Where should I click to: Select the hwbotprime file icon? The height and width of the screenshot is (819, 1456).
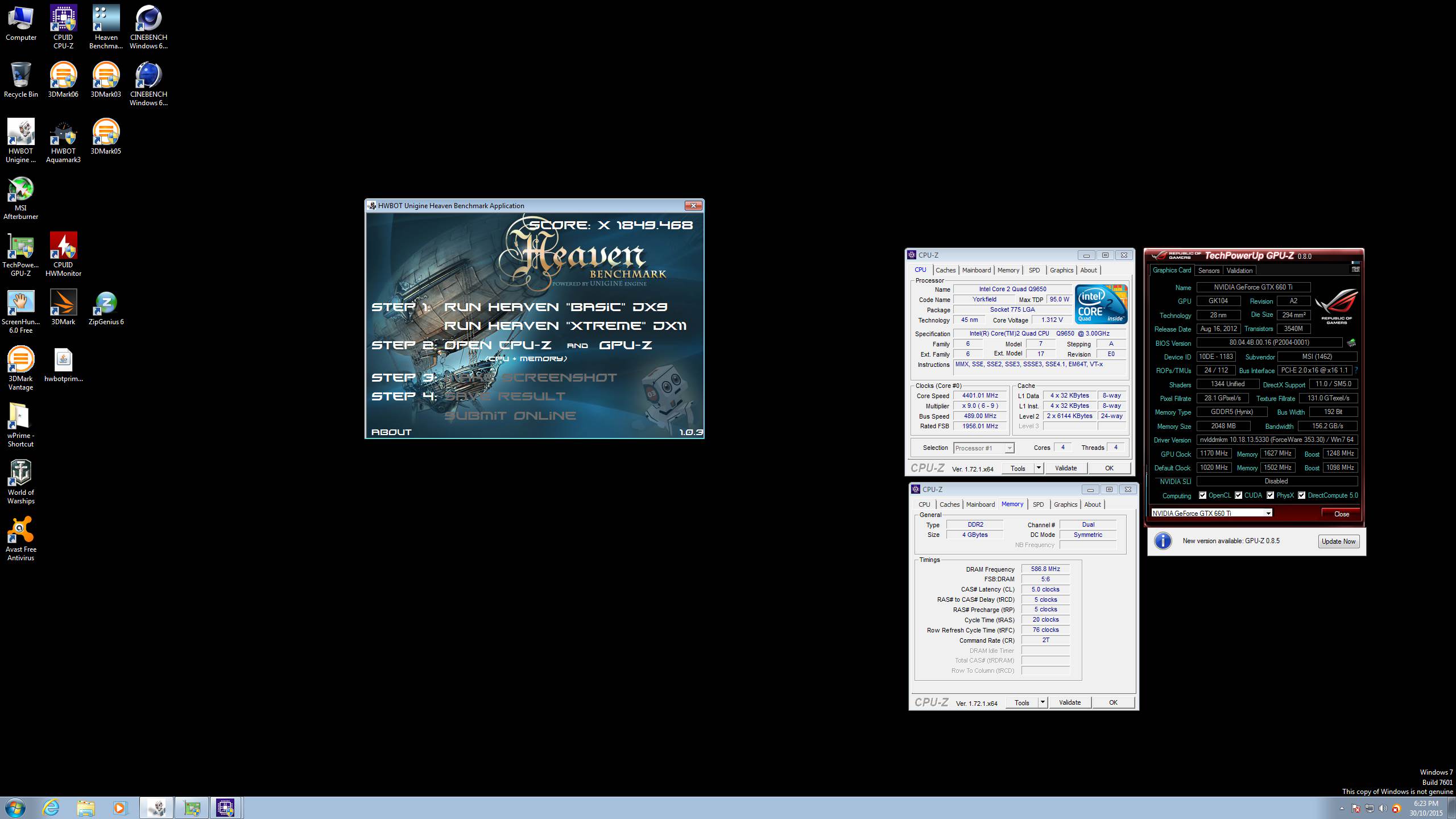click(63, 364)
